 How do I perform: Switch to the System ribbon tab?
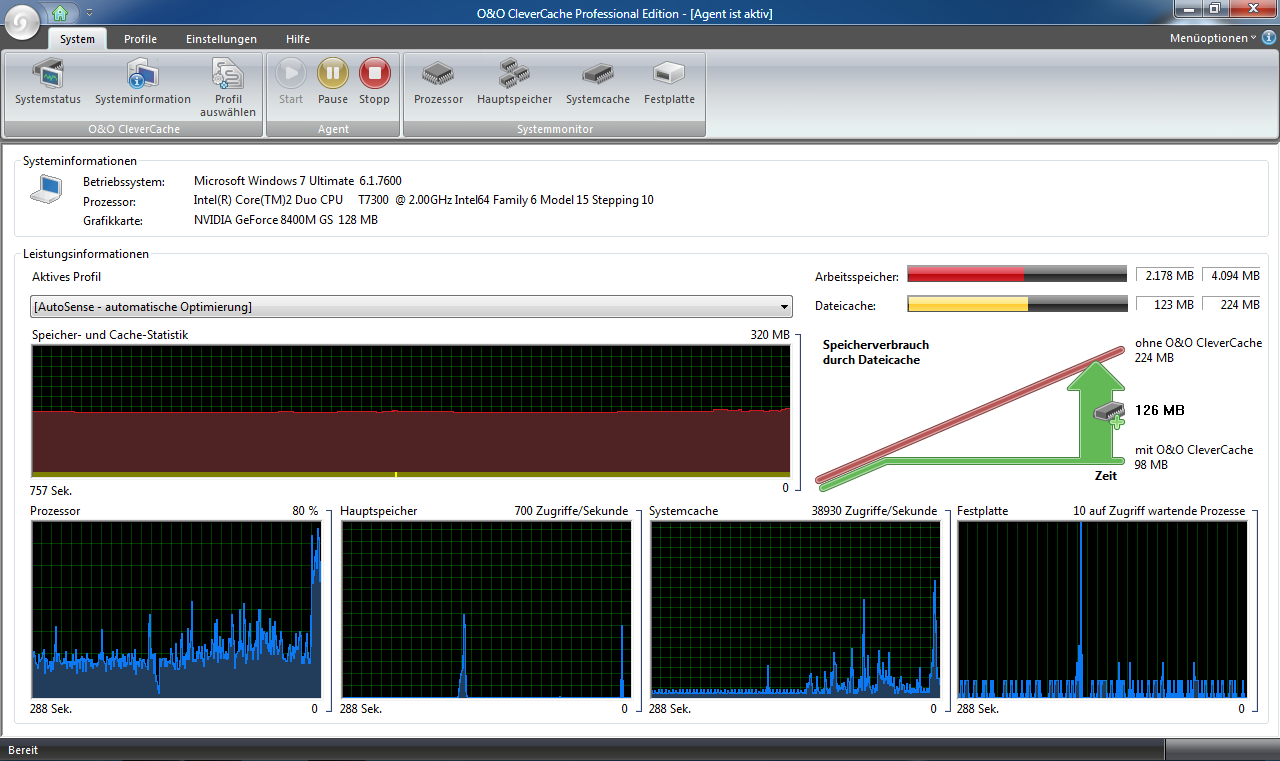[77, 39]
